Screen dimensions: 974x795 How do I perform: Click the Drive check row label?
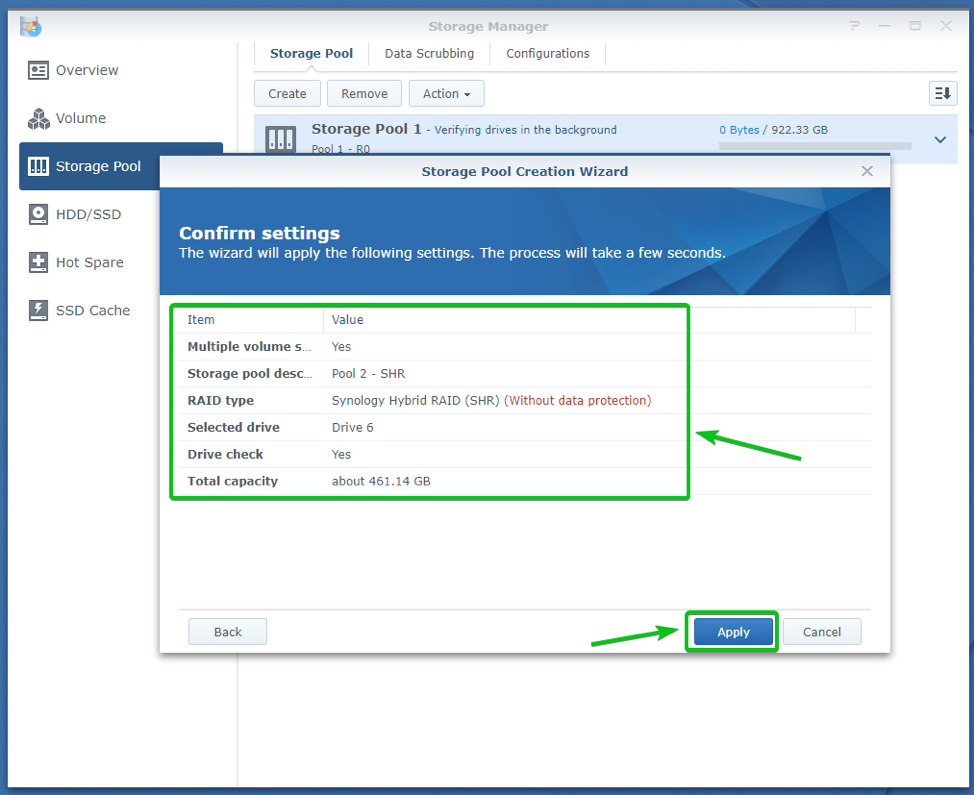tap(225, 454)
